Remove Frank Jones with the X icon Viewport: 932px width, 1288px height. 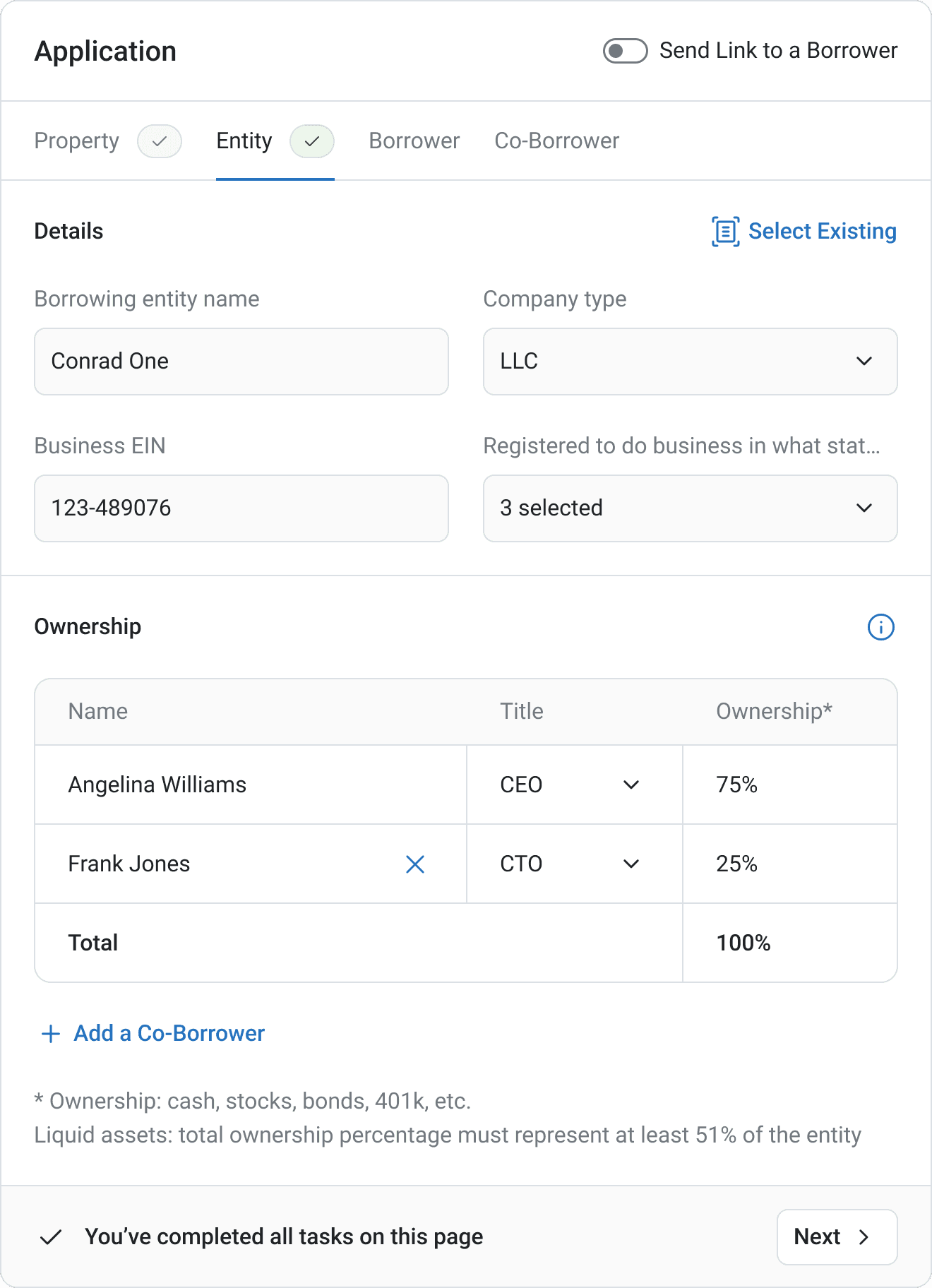click(x=415, y=864)
